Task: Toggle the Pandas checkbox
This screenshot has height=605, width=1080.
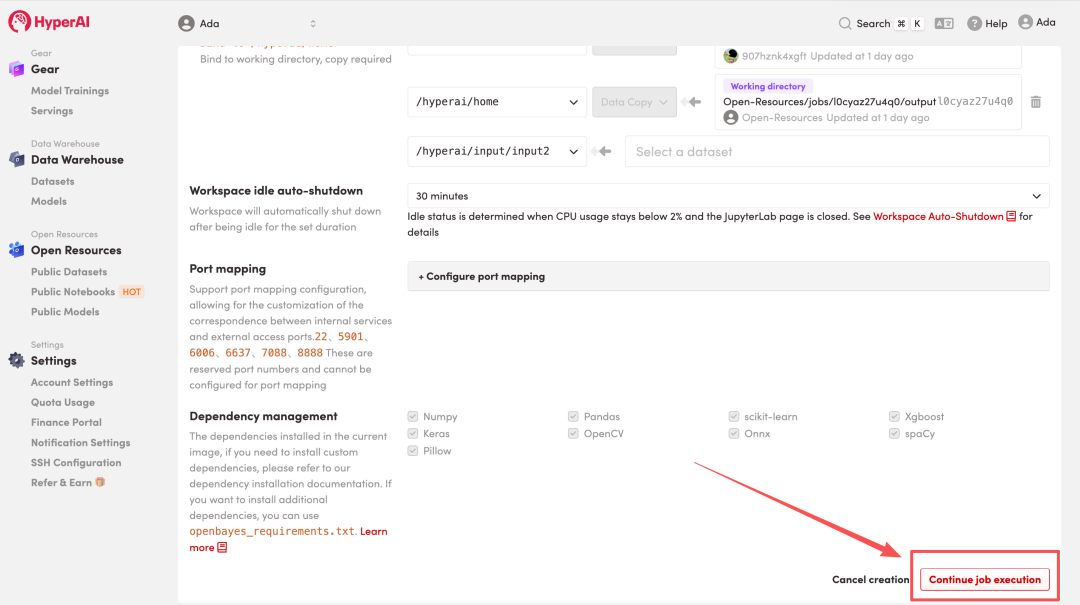Action: coord(573,416)
